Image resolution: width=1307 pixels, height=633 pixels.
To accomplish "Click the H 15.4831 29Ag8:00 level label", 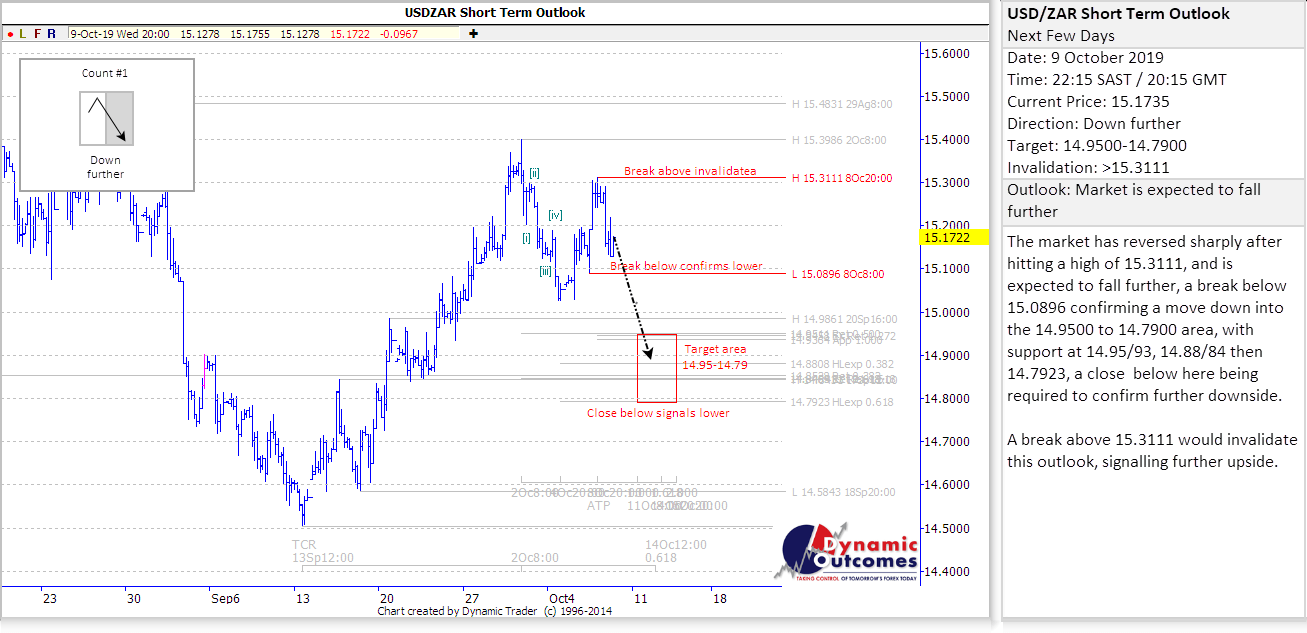I will pos(841,104).
